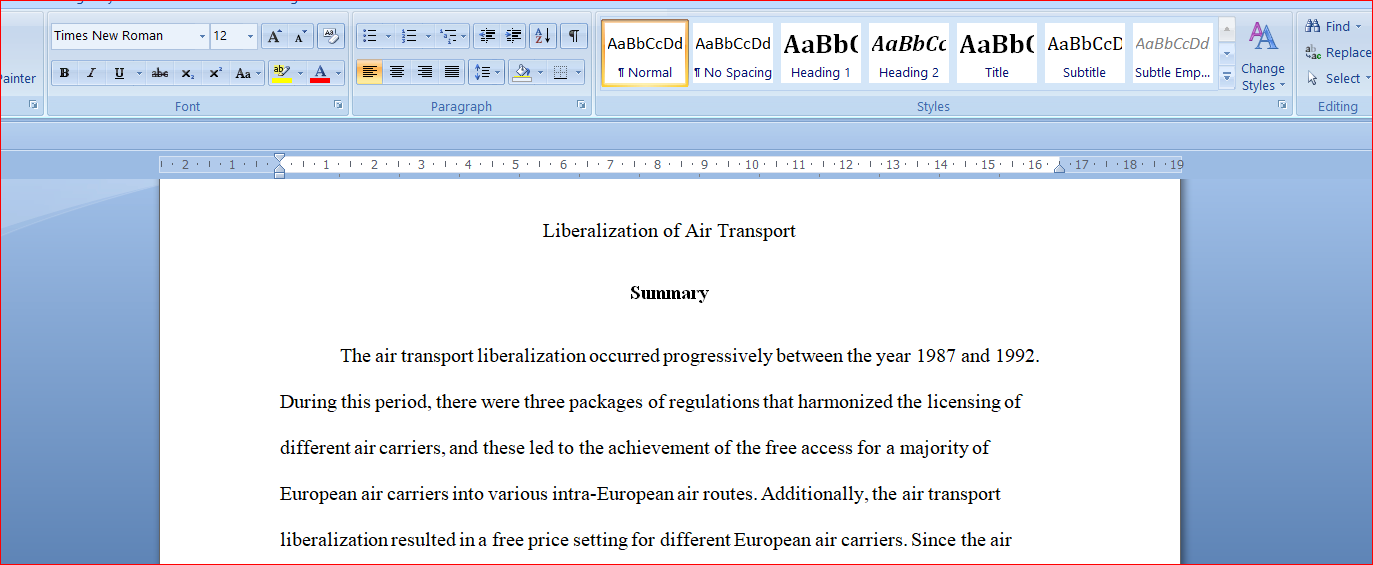Decrease paragraph indent

487,36
